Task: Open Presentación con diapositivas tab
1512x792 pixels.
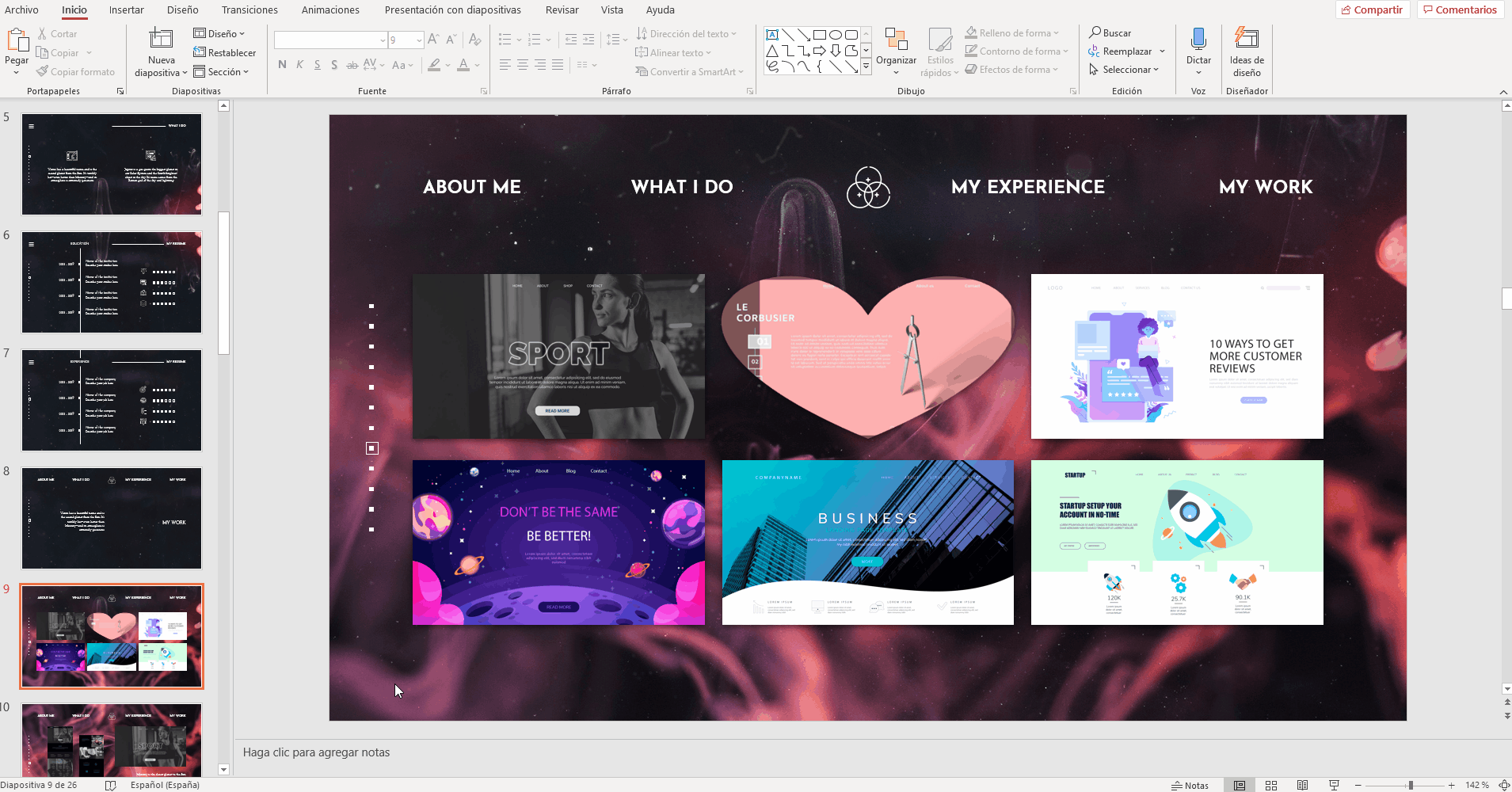Action: tap(452, 10)
